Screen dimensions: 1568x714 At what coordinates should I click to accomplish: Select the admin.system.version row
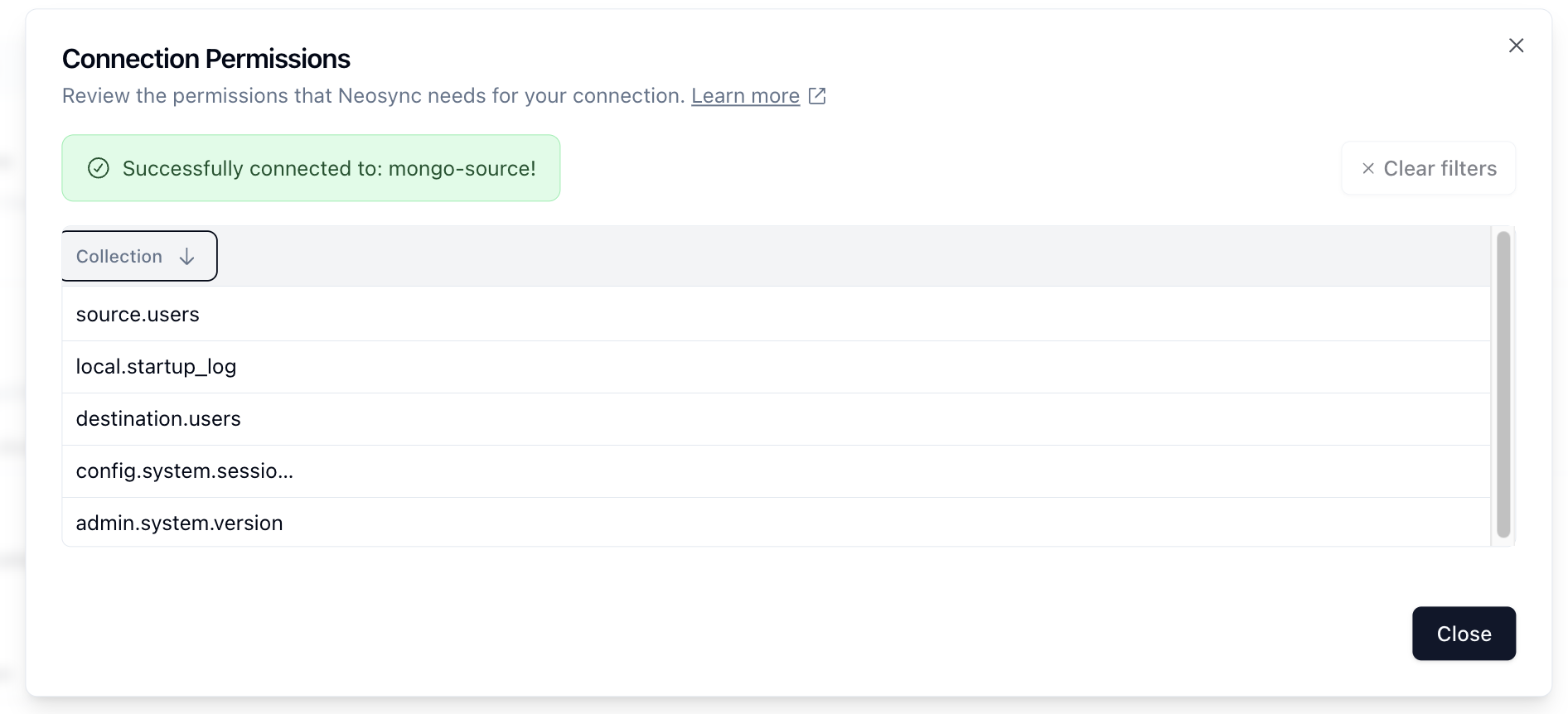tap(776, 523)
